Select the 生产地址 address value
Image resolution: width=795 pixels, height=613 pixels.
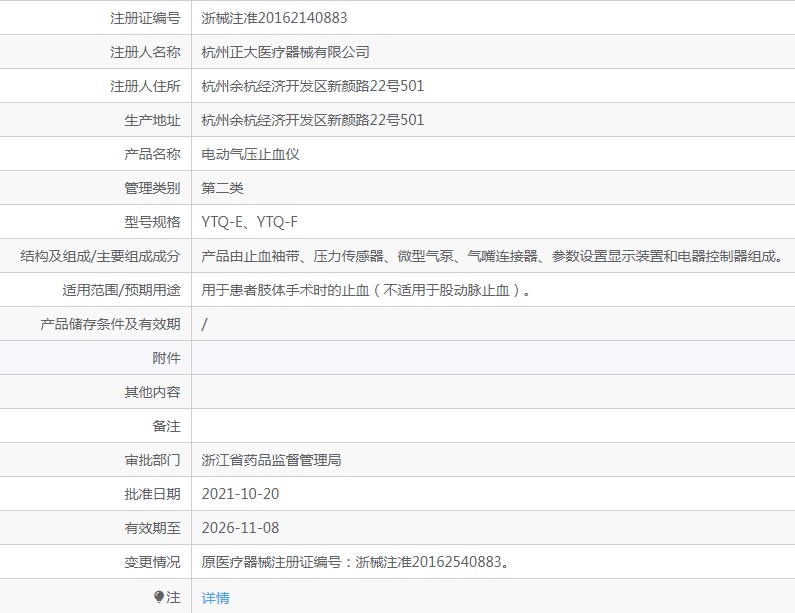pos(313,120)
